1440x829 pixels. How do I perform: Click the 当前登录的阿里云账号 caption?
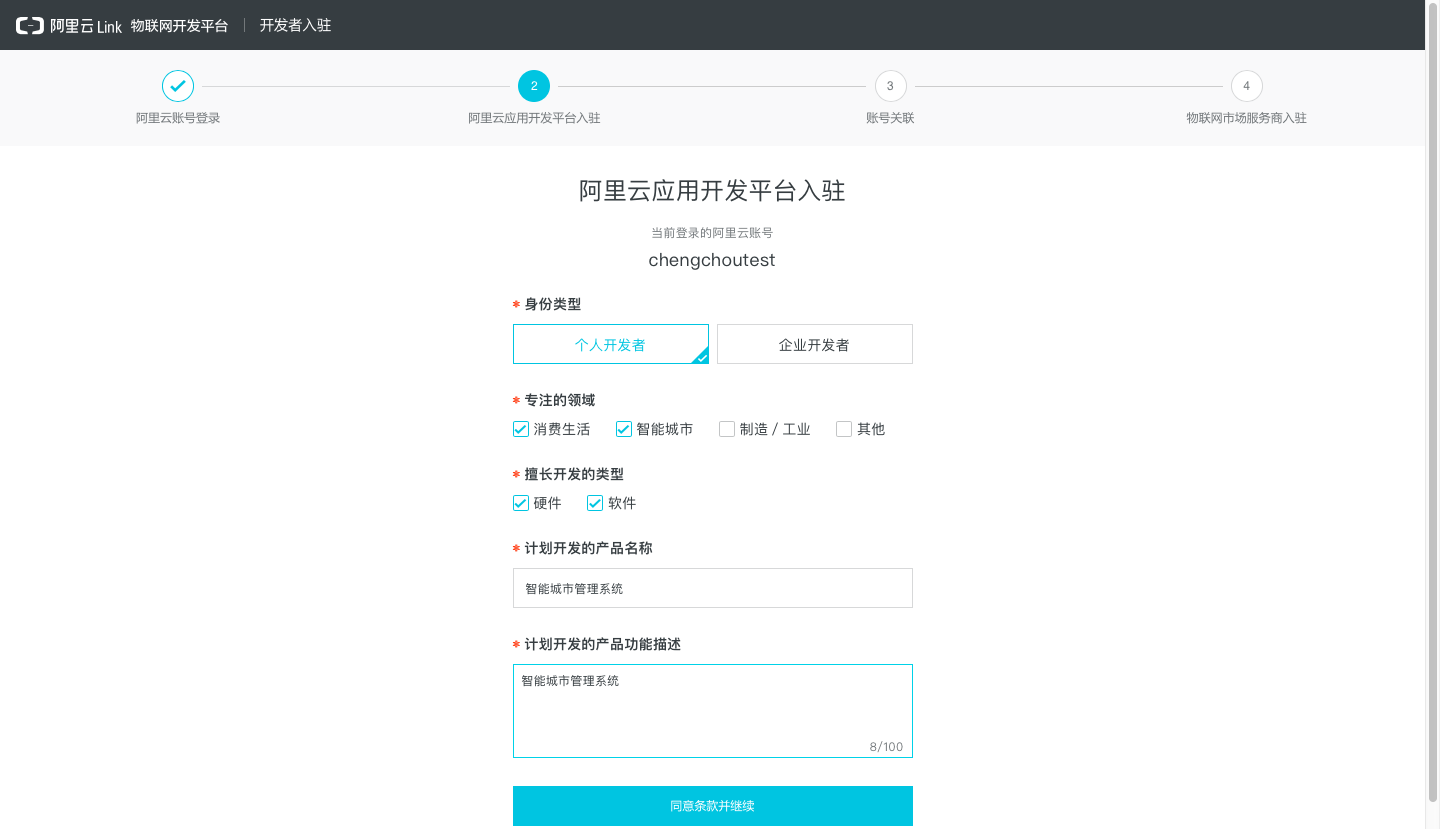[x=712, y=233]
